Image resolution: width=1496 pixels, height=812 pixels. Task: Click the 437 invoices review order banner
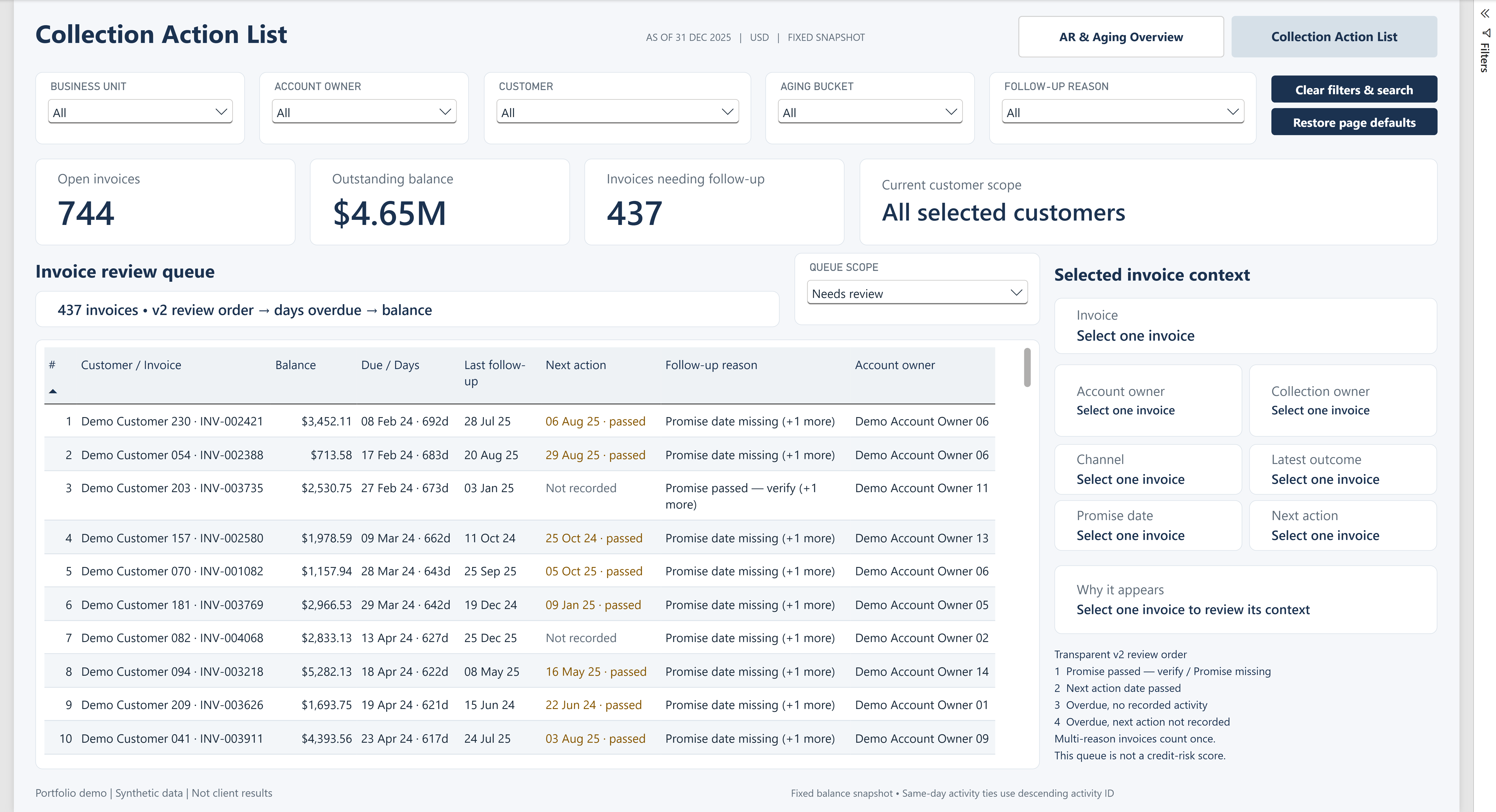(x=407, y=309)
